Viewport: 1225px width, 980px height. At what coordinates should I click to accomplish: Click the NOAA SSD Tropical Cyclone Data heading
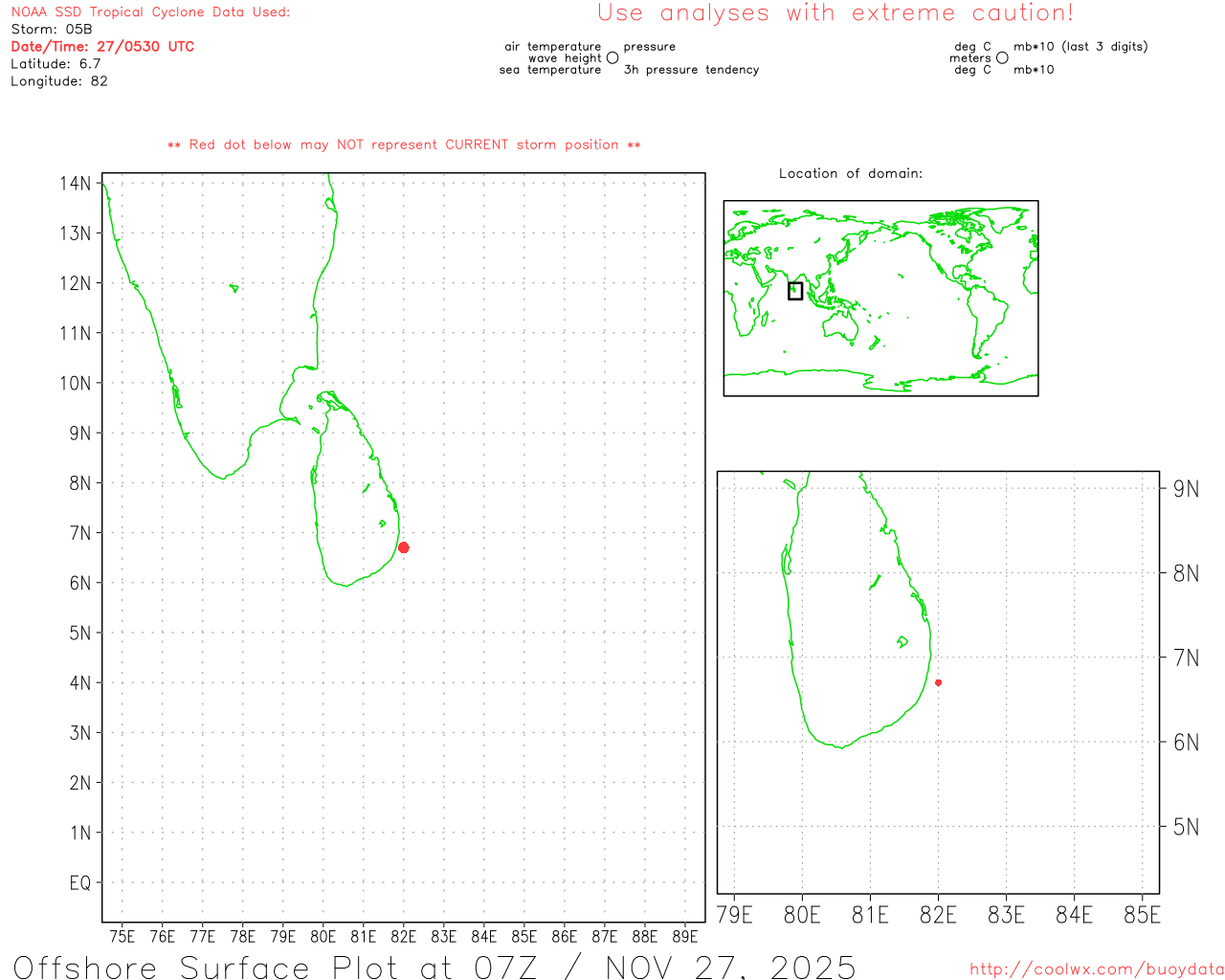[150, 12]
